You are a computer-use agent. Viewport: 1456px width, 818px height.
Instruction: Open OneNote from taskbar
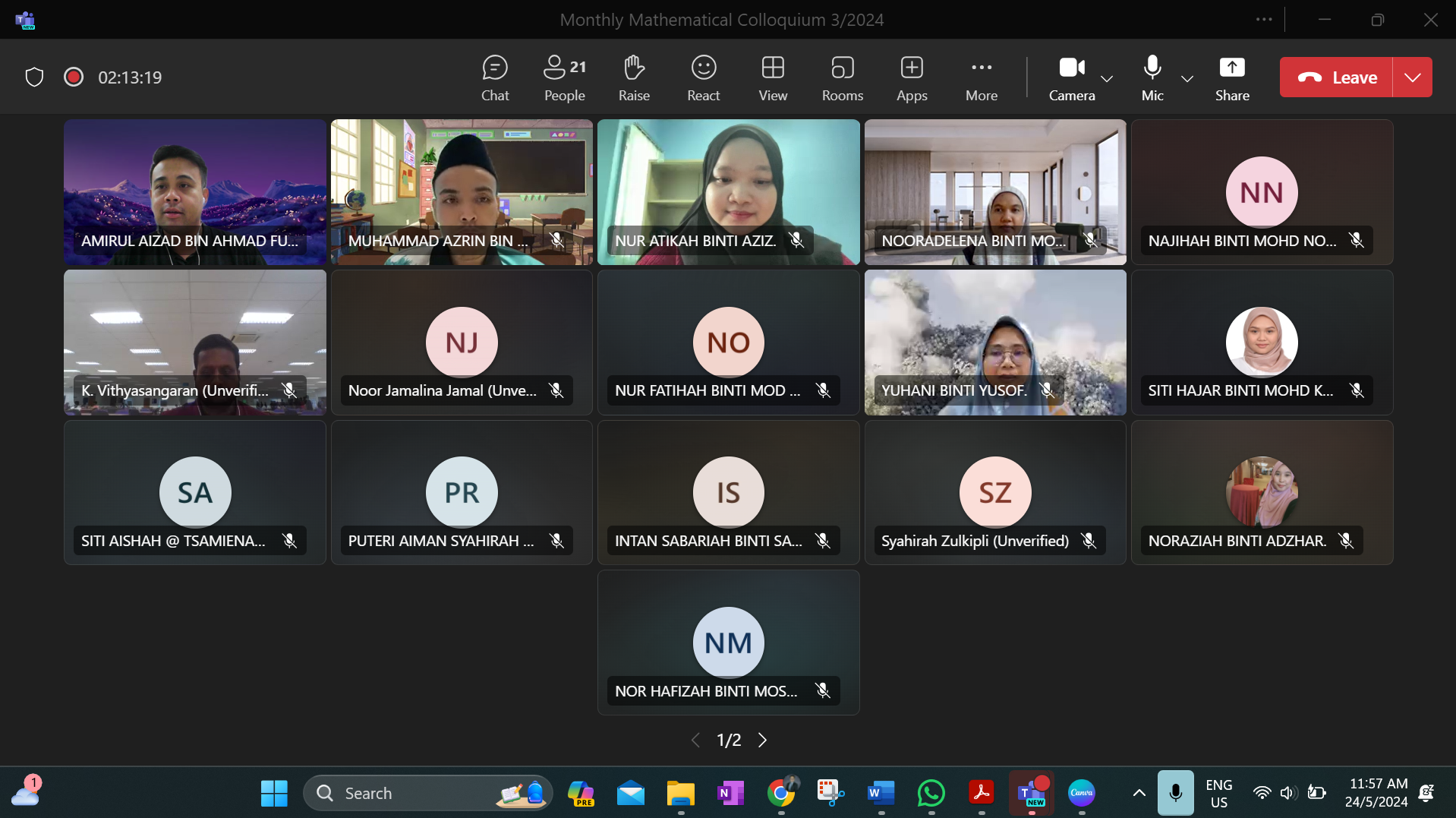click(x=730, y=793)
